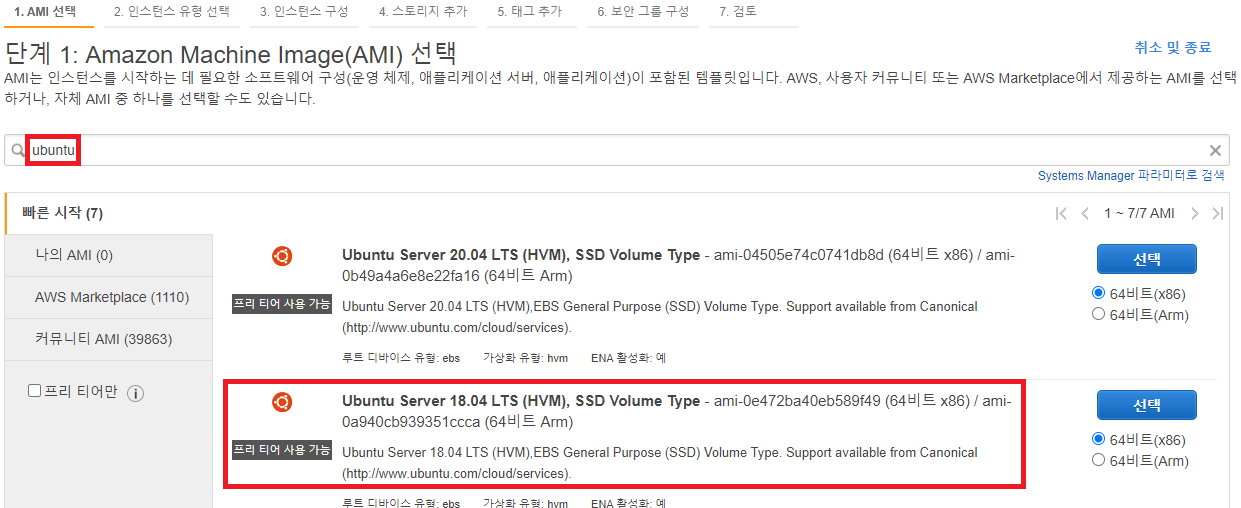Clear the ubuntu search text

click(x=1215, y=151)
